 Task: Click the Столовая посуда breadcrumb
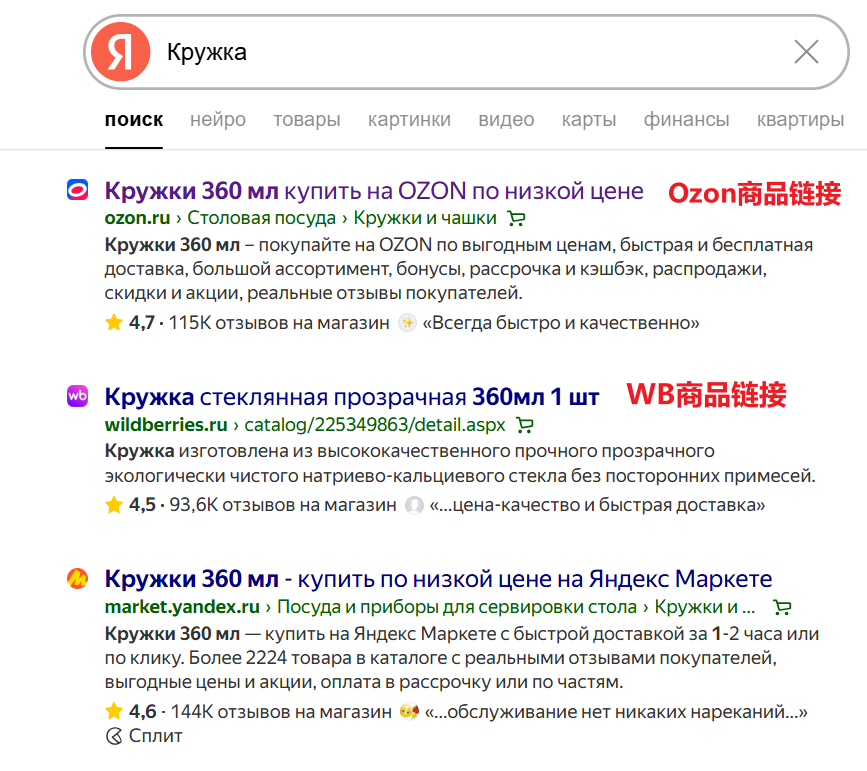pyautogui.click(x=262, y=218)
